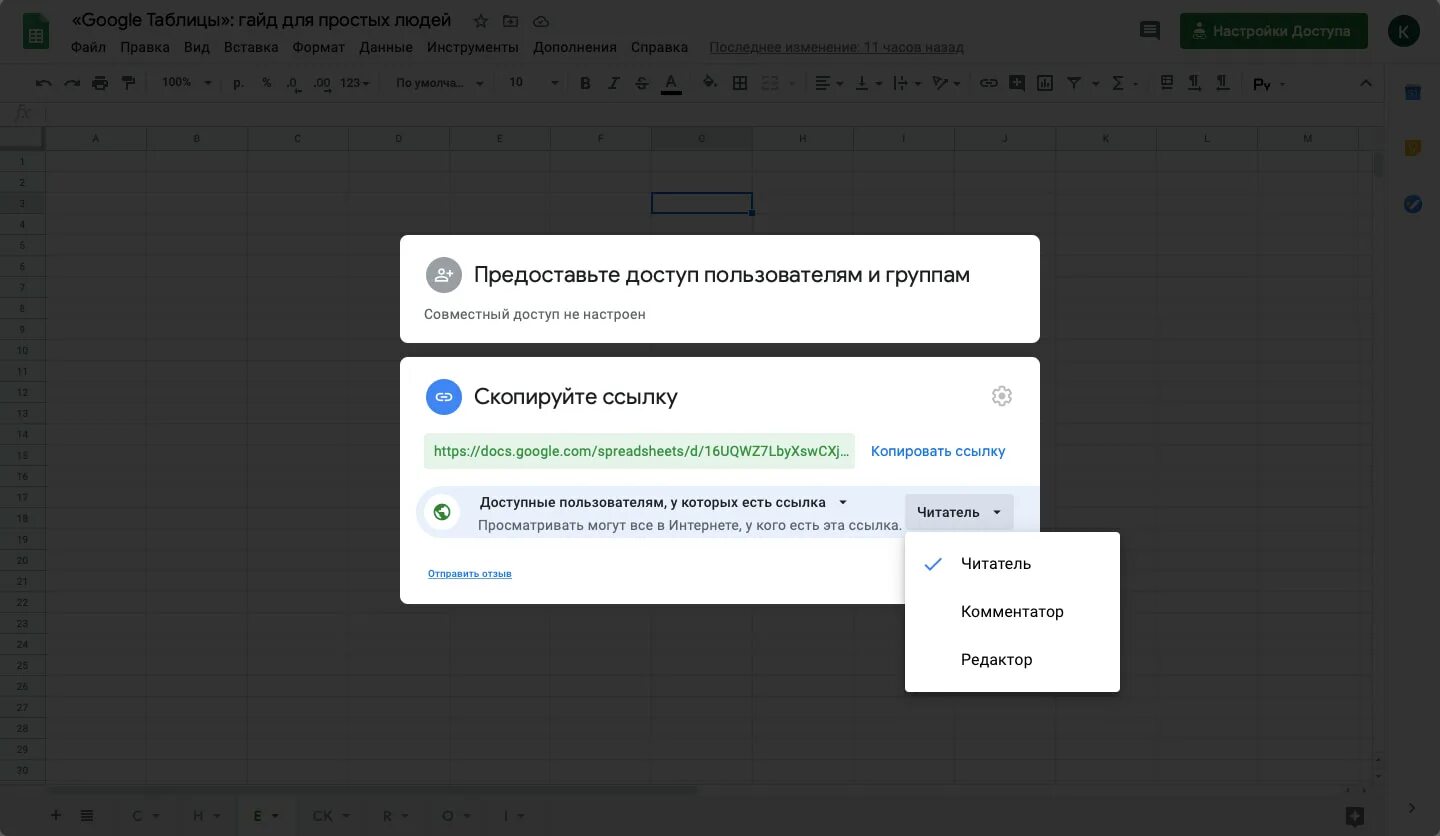Open the «123» number format dropdown
Image resolution: width=1440 pixels, height=836 pixels.
(356, 83)
